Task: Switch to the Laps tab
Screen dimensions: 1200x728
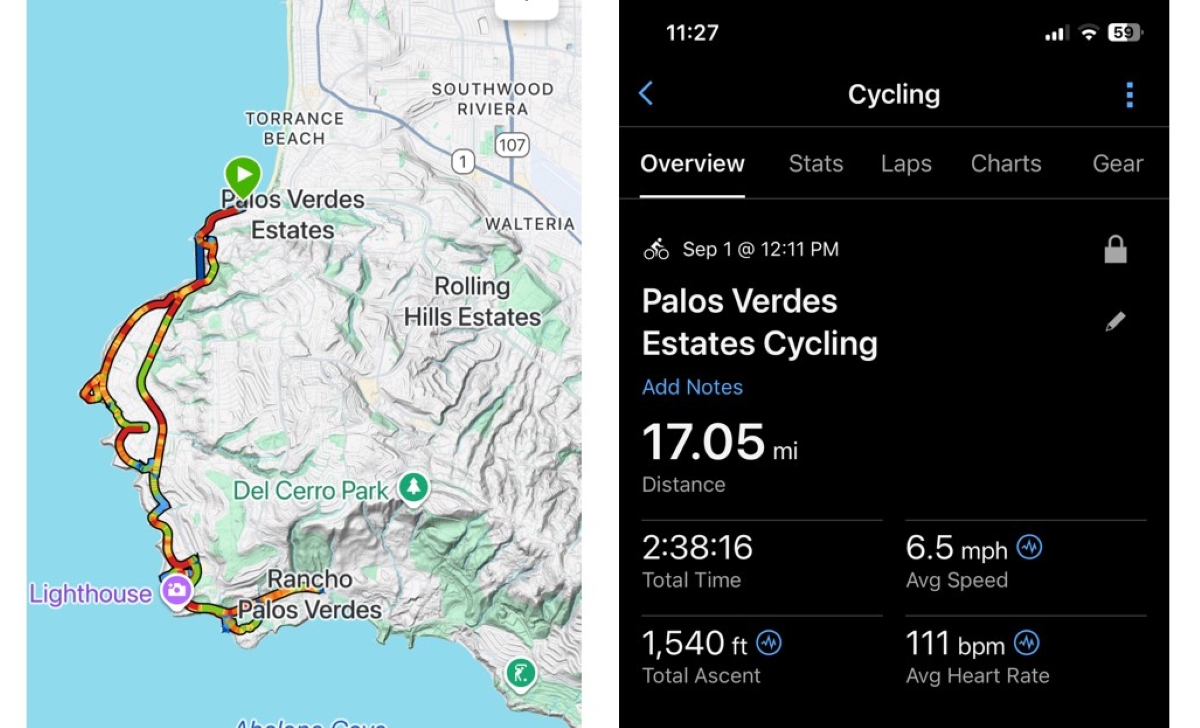Action: click(x=906, y=164)
